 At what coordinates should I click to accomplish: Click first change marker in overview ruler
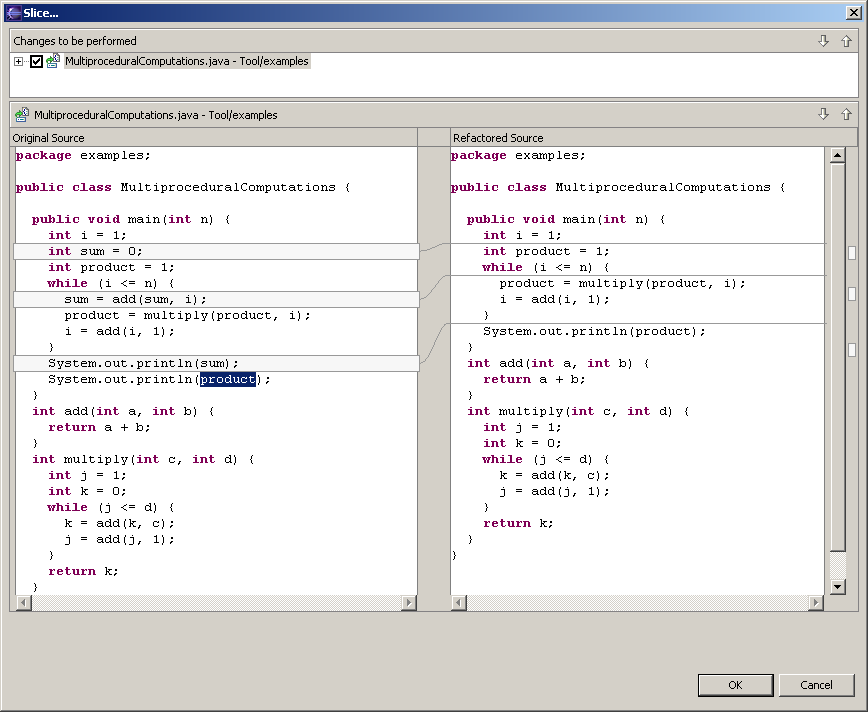point(852,252)
